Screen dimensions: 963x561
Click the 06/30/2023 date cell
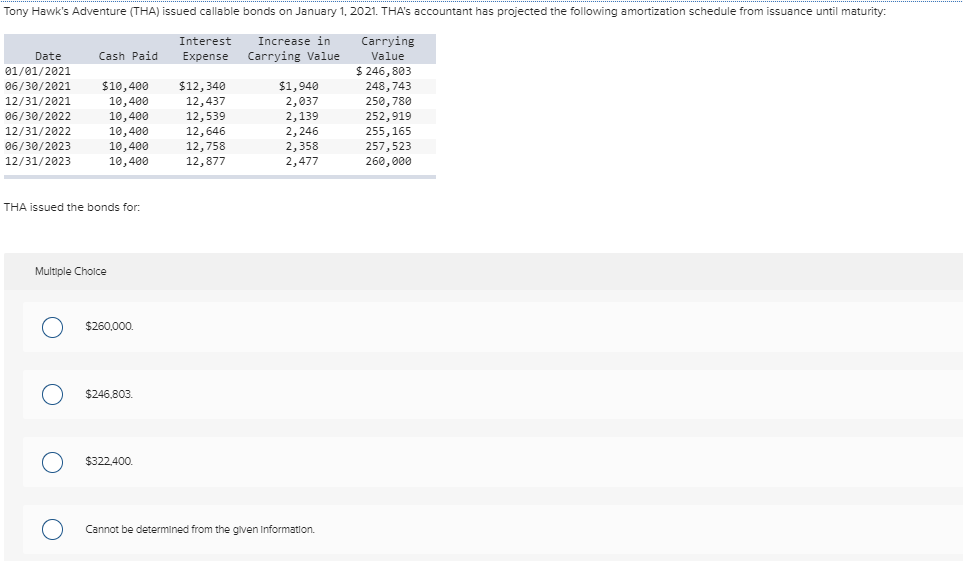click(37, 146)
